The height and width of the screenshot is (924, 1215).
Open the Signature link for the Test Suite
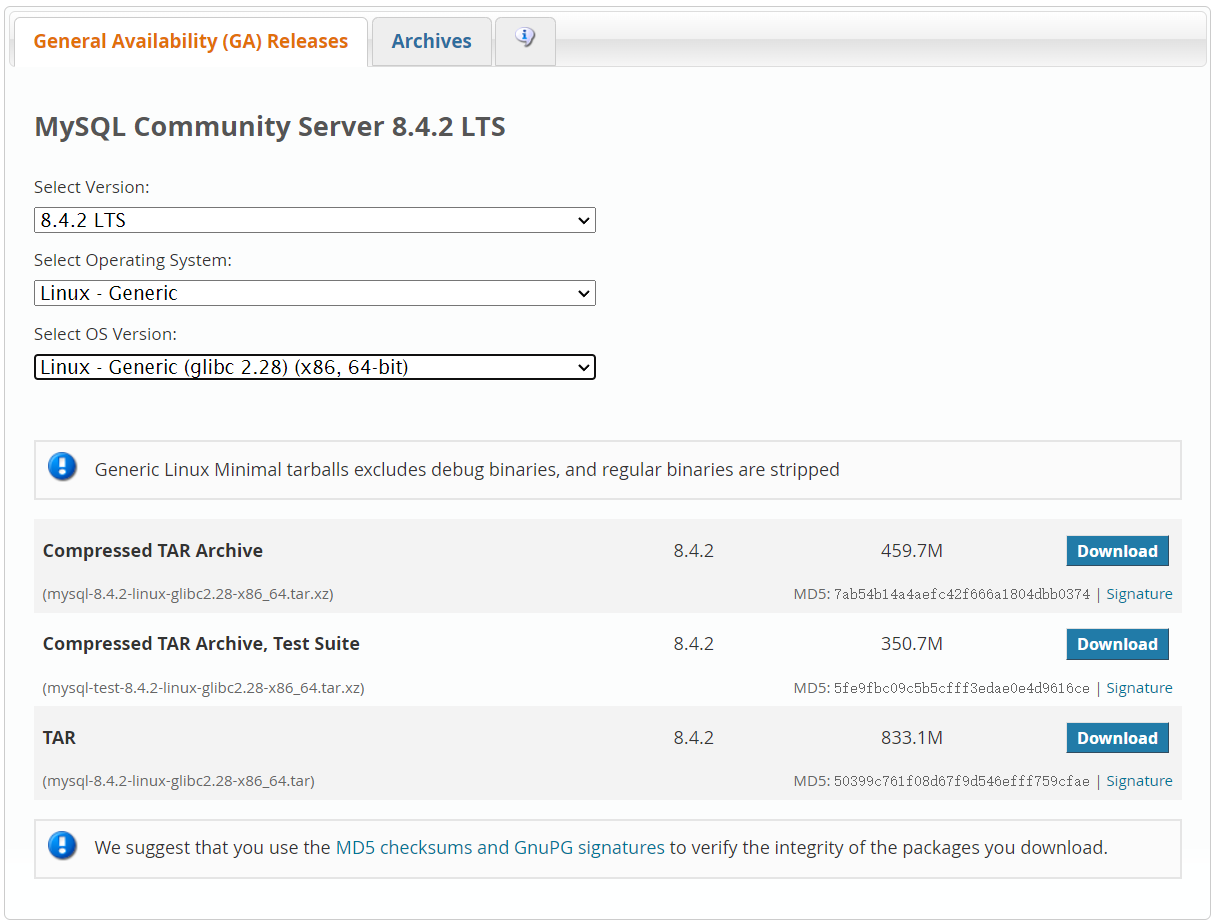1139,687
